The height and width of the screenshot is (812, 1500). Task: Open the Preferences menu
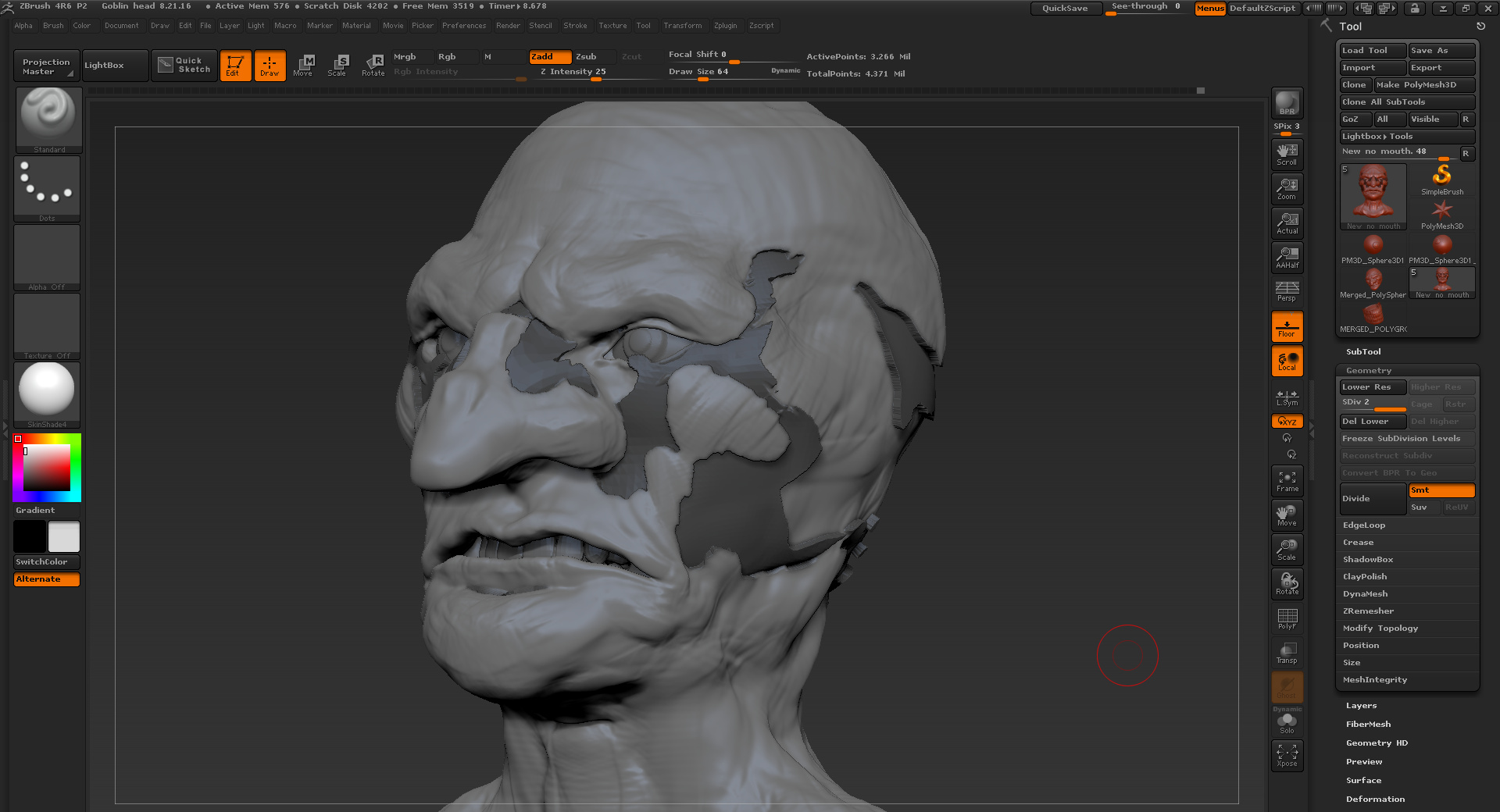click(x=464, y=26)
